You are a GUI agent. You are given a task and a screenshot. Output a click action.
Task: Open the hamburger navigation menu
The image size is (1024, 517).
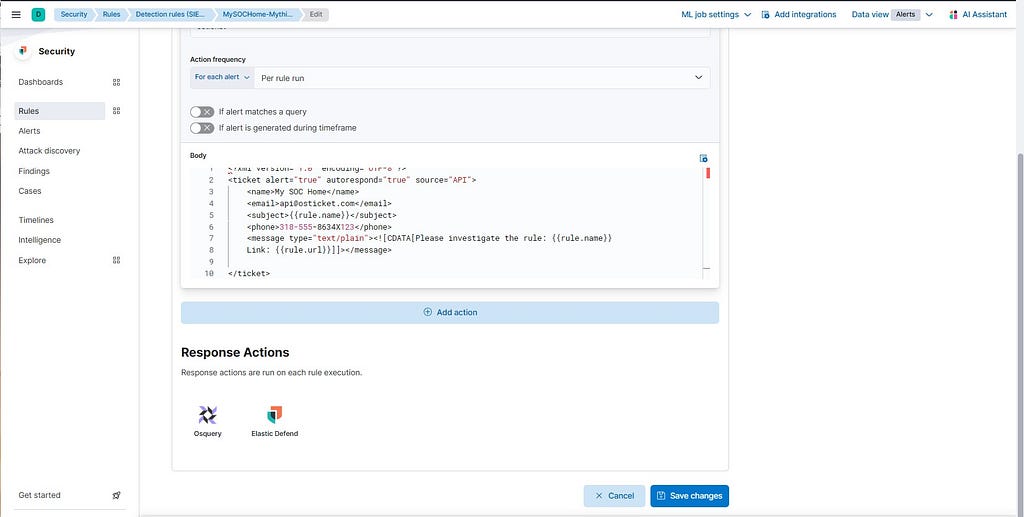(x=16, y=14)
